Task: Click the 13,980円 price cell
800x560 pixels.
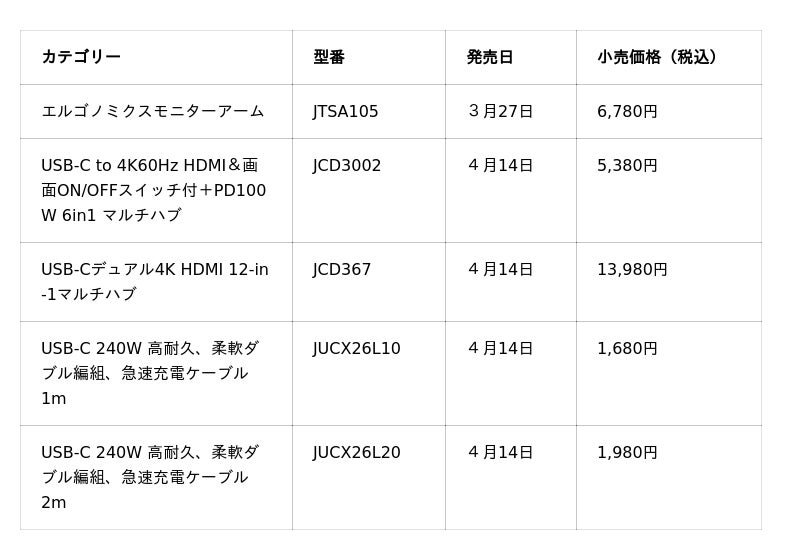Action: pyautogui.click(x=632, y=269)
